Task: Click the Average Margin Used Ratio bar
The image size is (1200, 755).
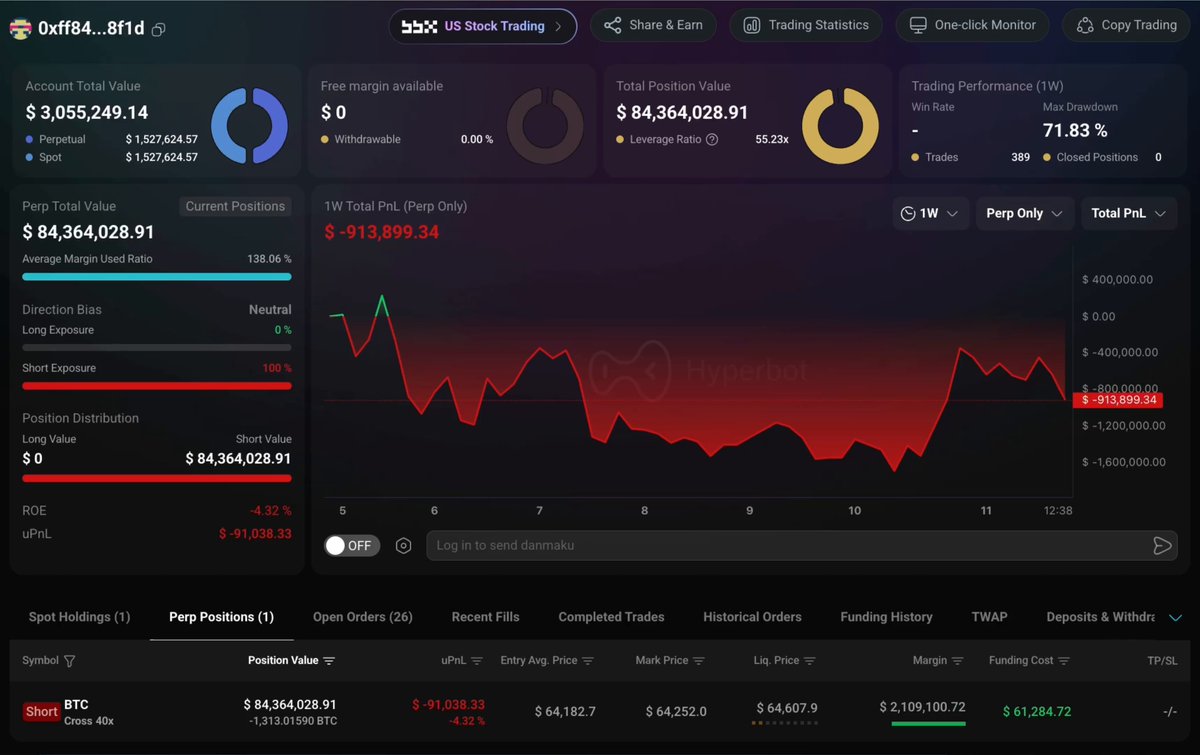Action: [x=157, y=276]
